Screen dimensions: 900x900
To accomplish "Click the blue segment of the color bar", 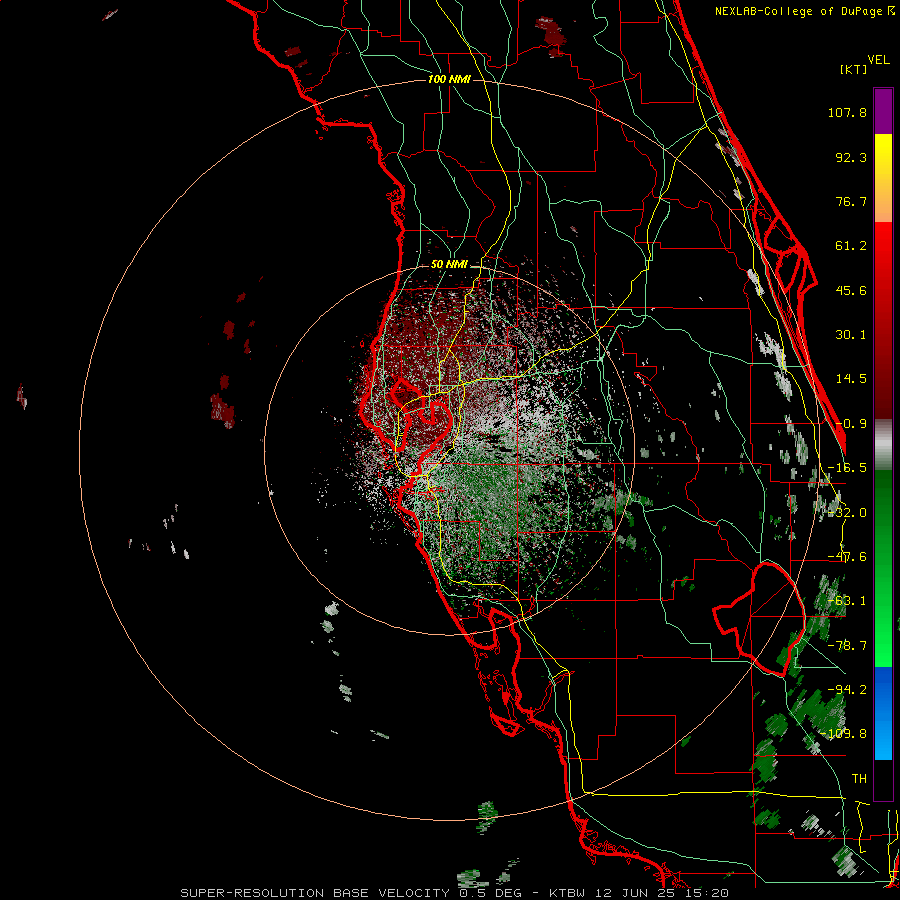I will 883,713.
